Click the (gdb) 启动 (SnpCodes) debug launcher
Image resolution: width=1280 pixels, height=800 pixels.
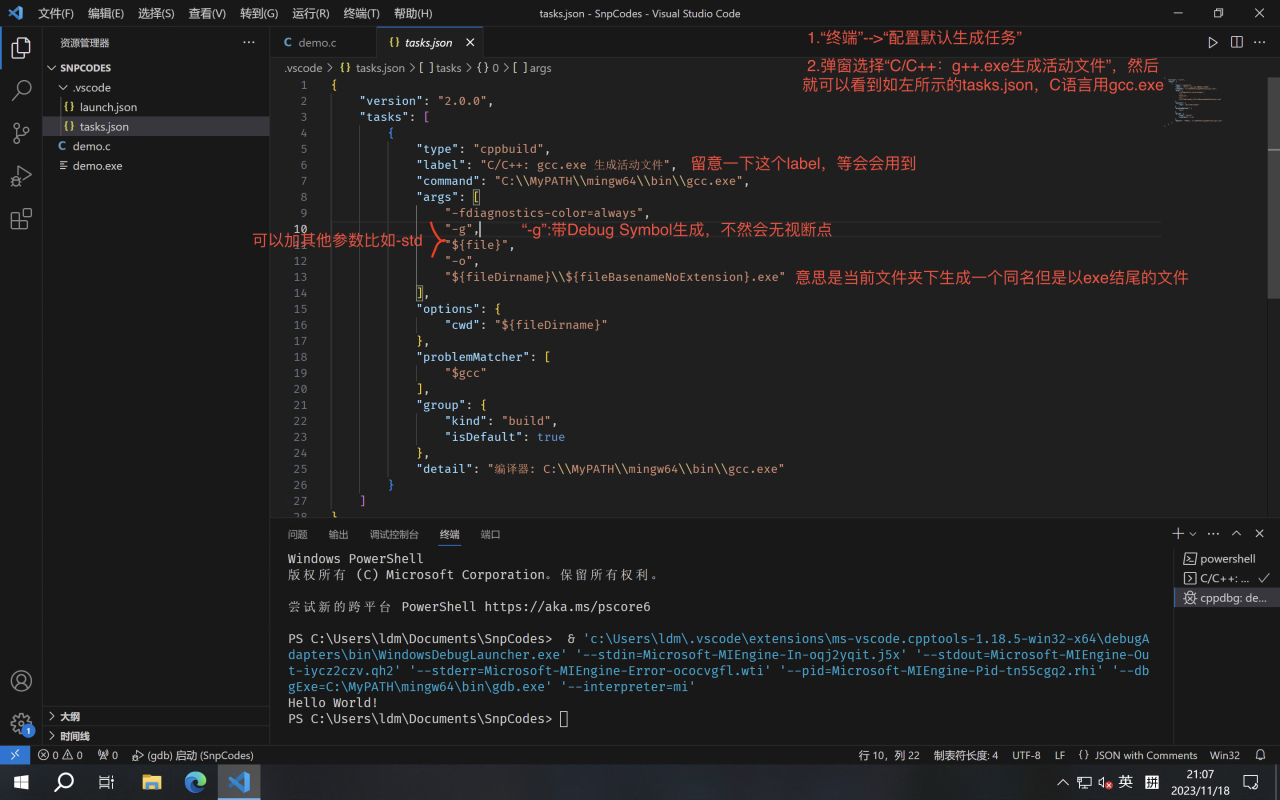(x=192, y=755)
